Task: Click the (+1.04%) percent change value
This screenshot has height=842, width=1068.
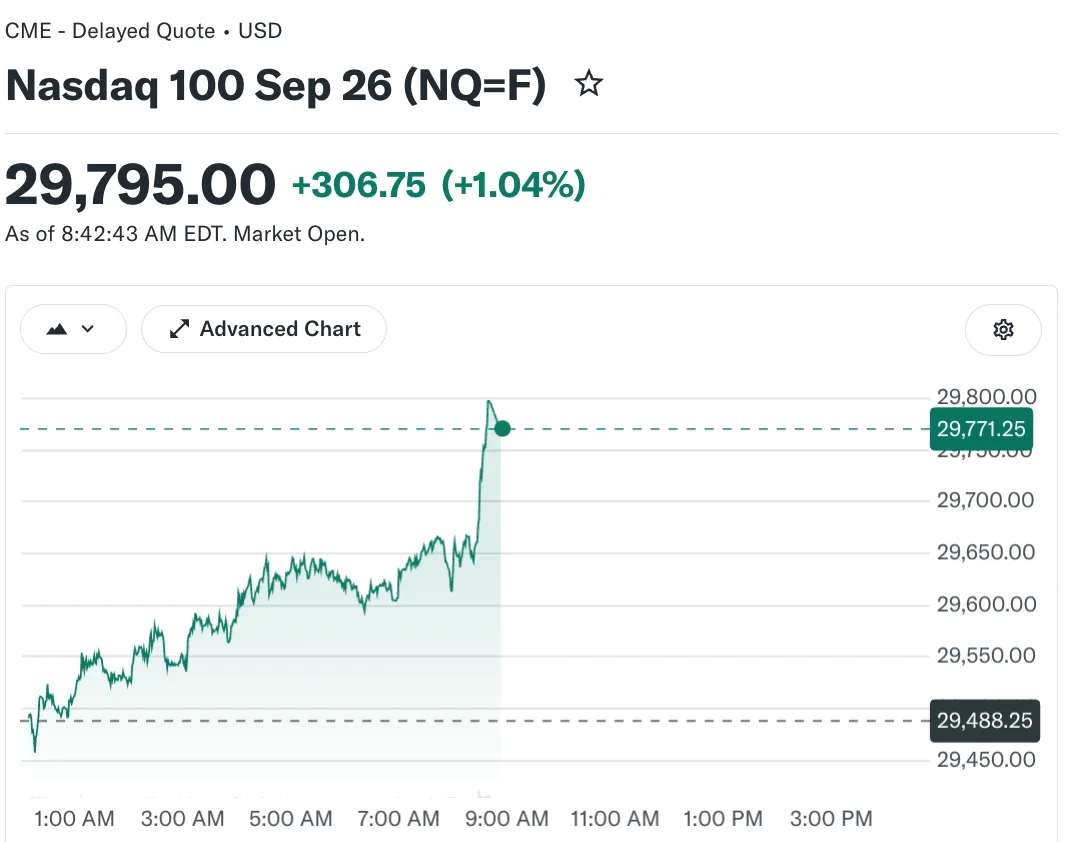Action: (514, 185)
